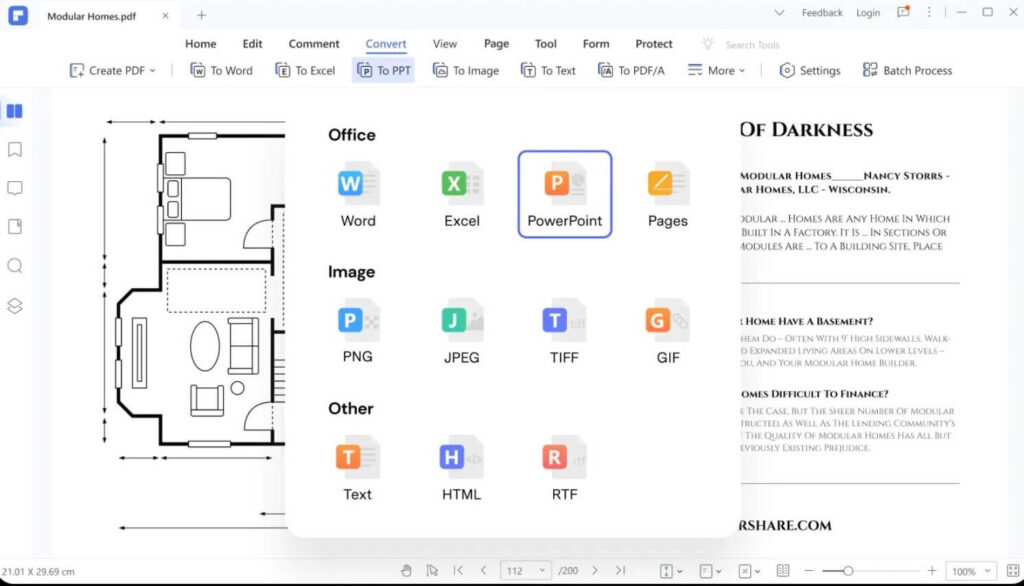The image size is (1024, 586).
Task: Switch to the Edit tab
Action: pos(252,44)
